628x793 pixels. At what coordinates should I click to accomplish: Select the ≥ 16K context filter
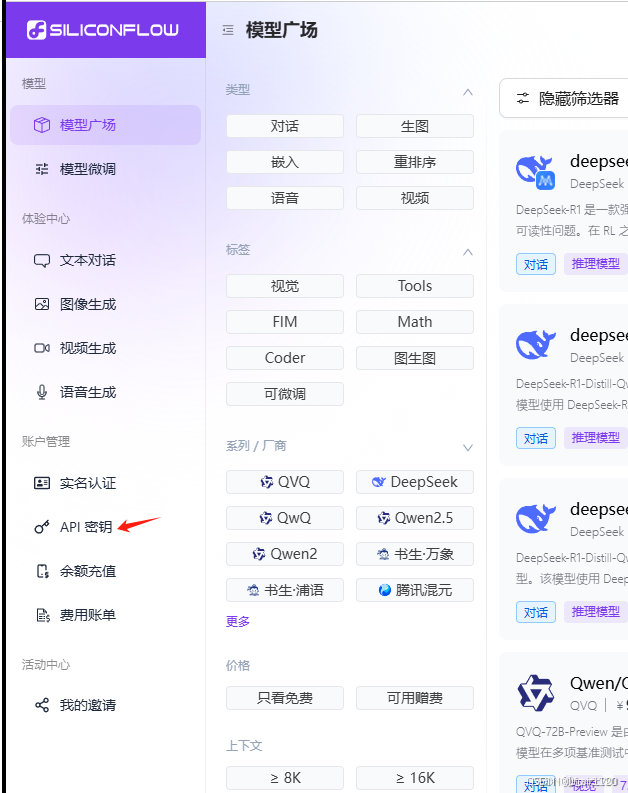[415, 777]
